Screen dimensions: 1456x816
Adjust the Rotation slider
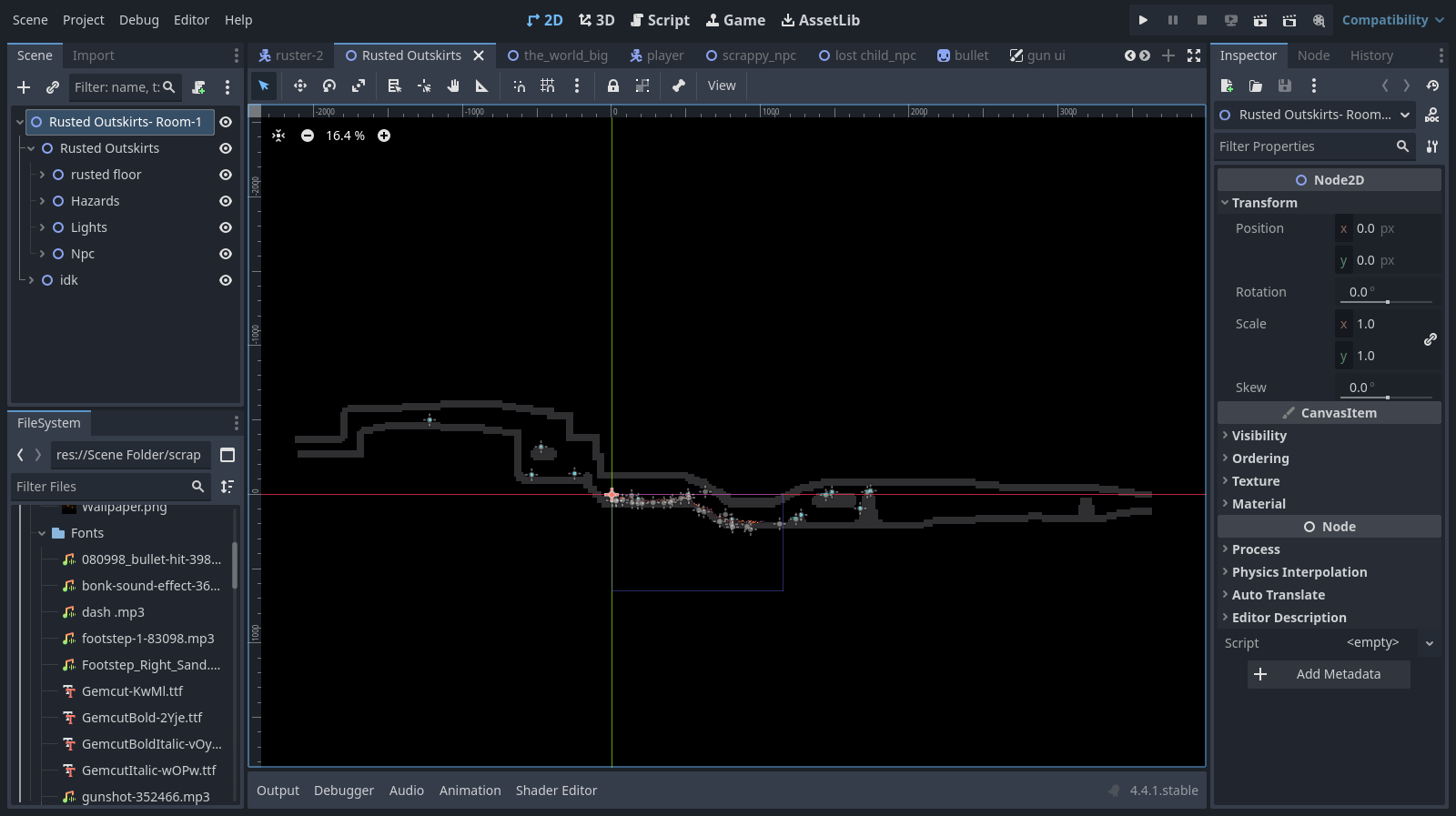(x=1387, y=301)
